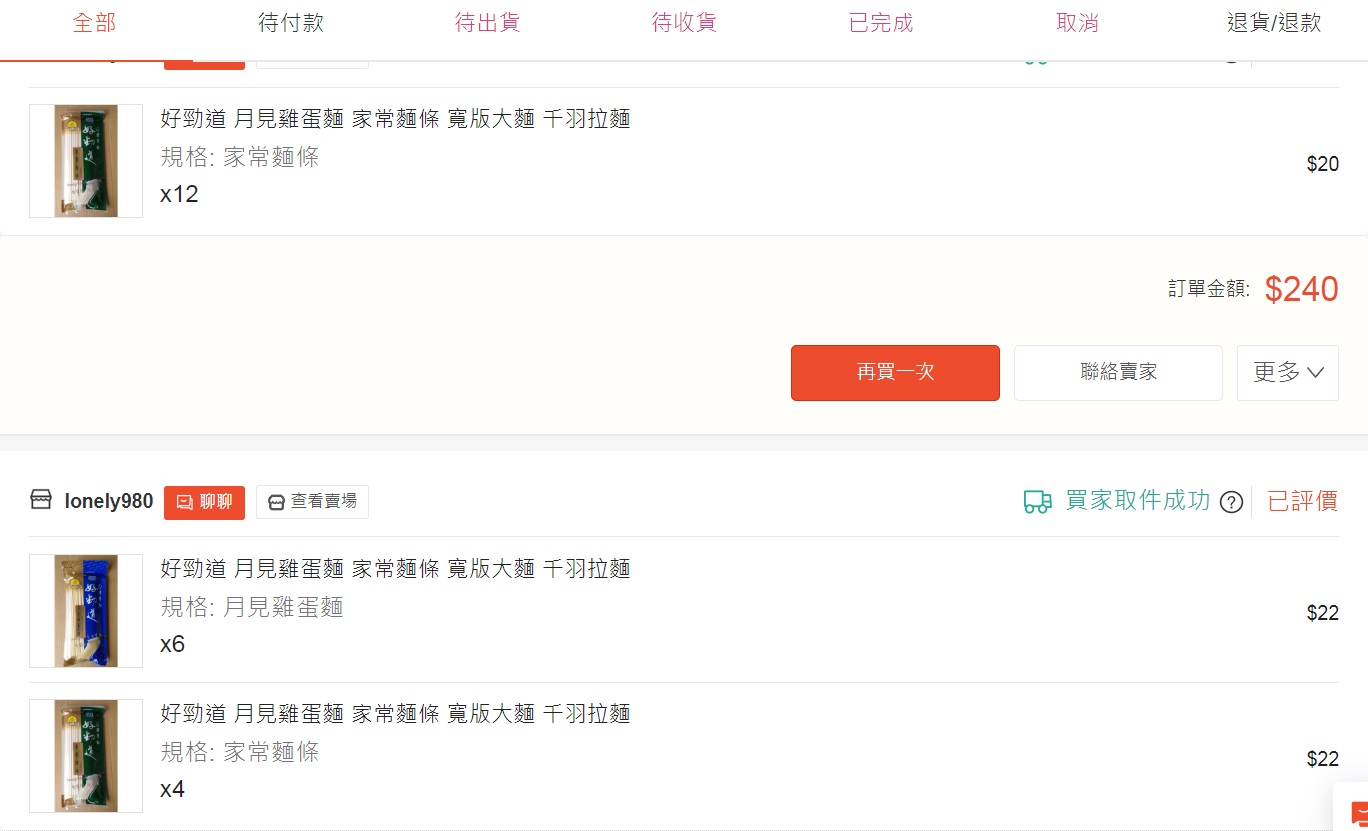
Task: Open the chat widget icon at bottom-right corner
Action: [1358, 811]
